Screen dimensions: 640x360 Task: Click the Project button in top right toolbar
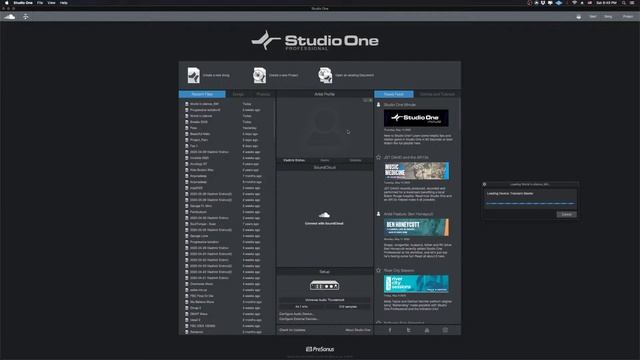[628, 17]
